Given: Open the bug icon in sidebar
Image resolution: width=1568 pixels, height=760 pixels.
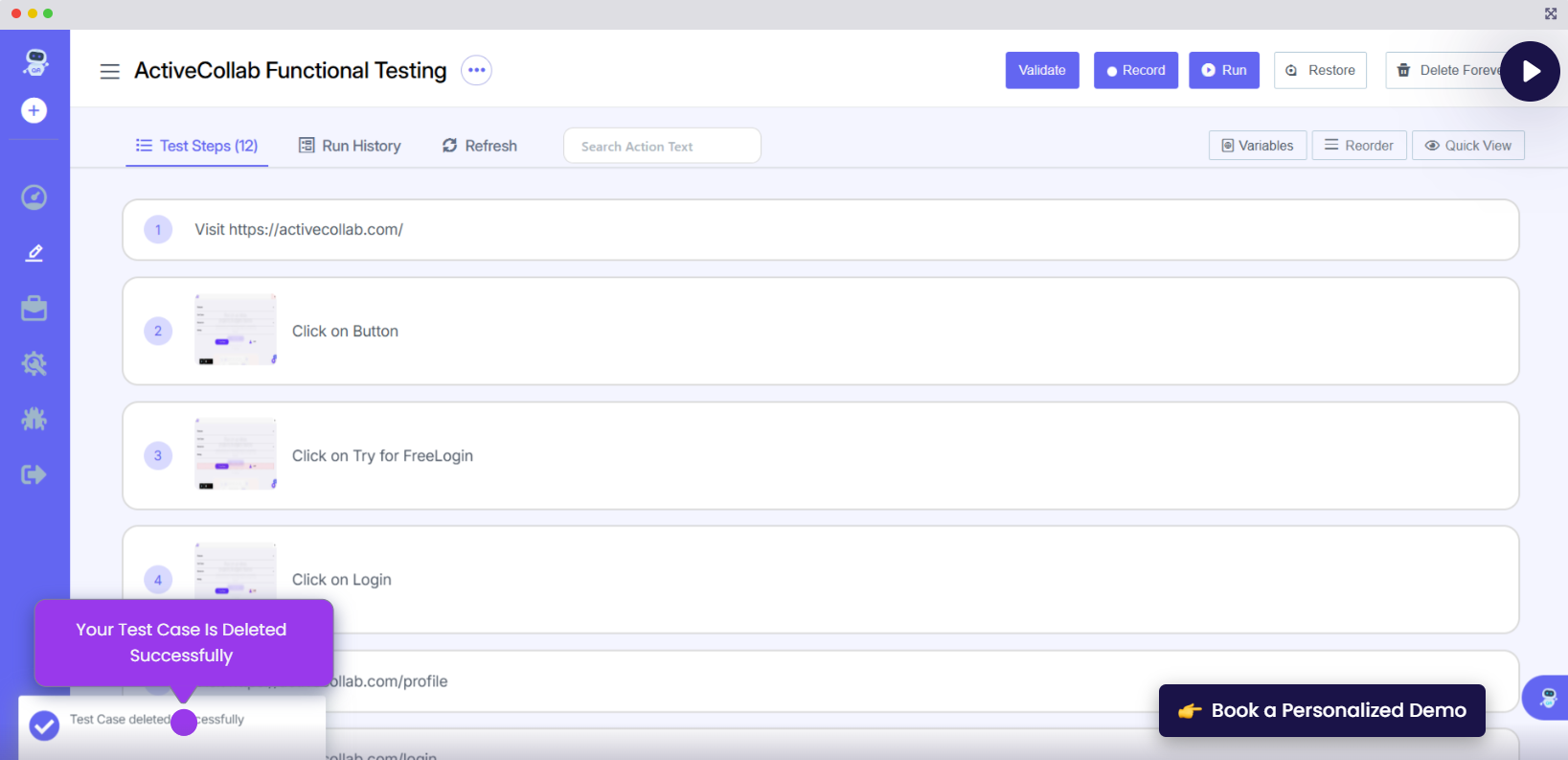Looking at the screenshot, I should (34, 419).
